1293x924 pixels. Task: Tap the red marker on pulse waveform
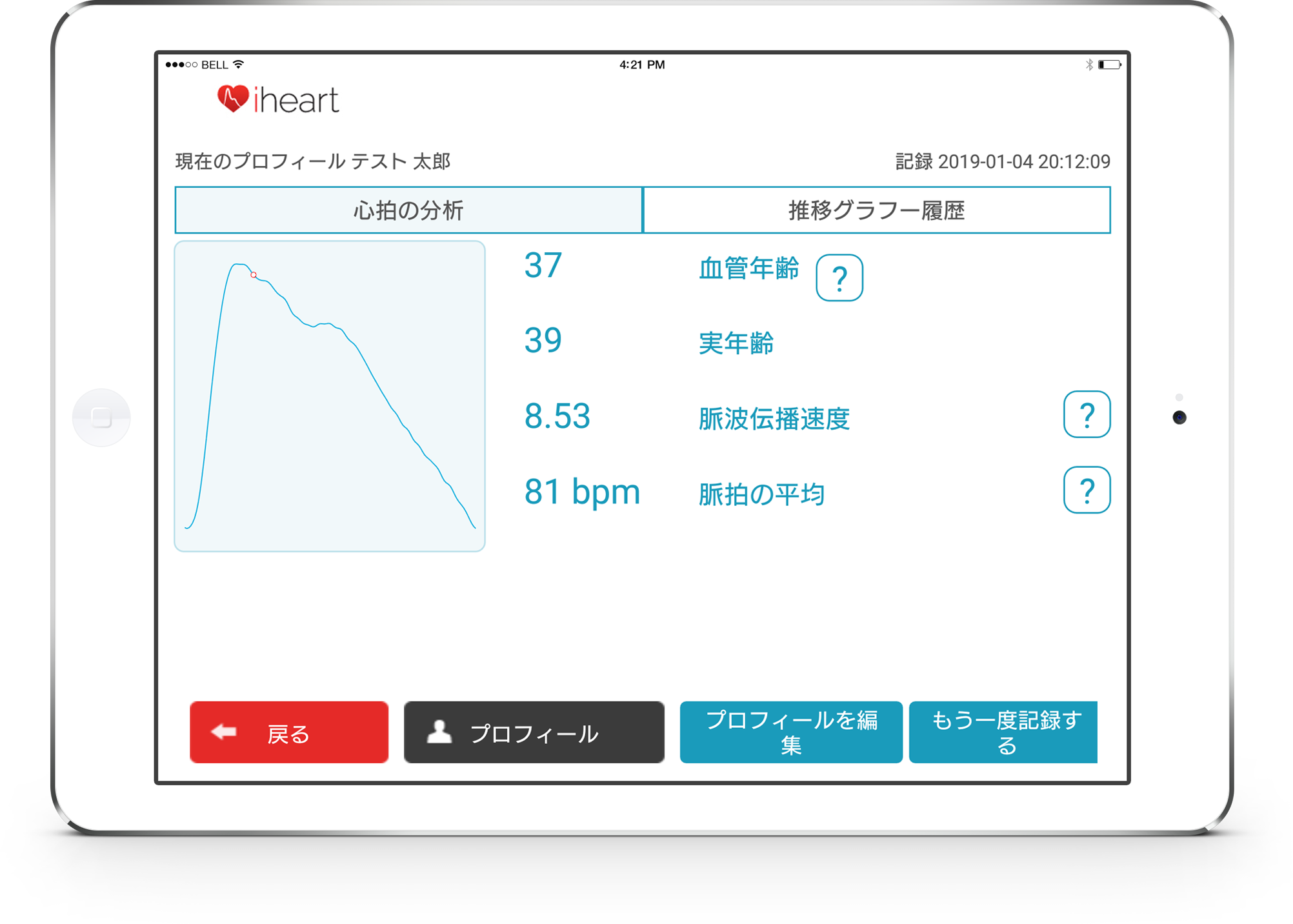click(x=254, y=275)
